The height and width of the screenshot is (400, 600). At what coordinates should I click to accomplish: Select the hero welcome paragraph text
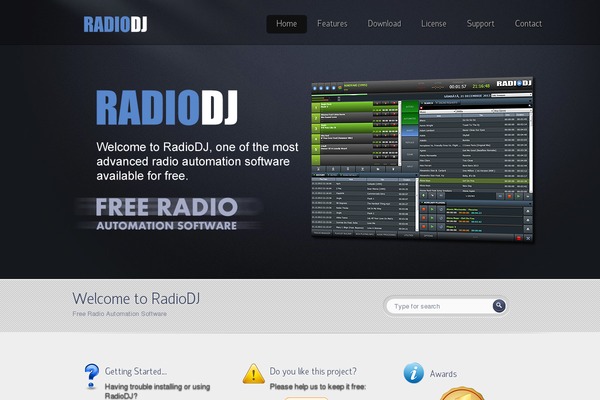click(x=197, y=162)
